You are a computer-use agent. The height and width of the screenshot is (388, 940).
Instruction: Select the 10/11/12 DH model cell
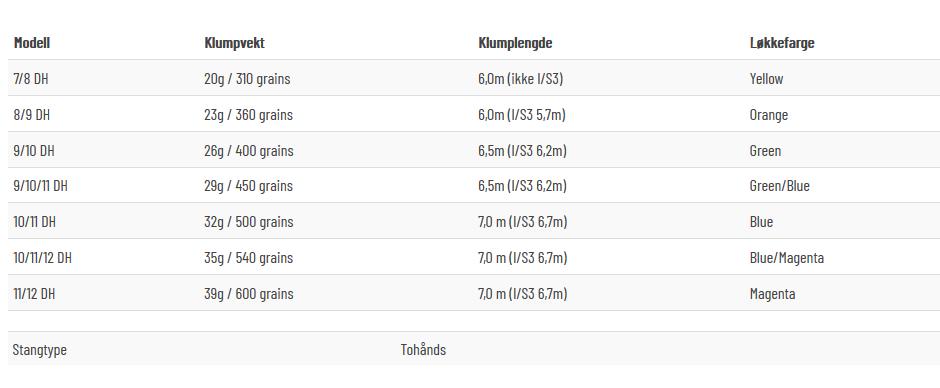43,258
